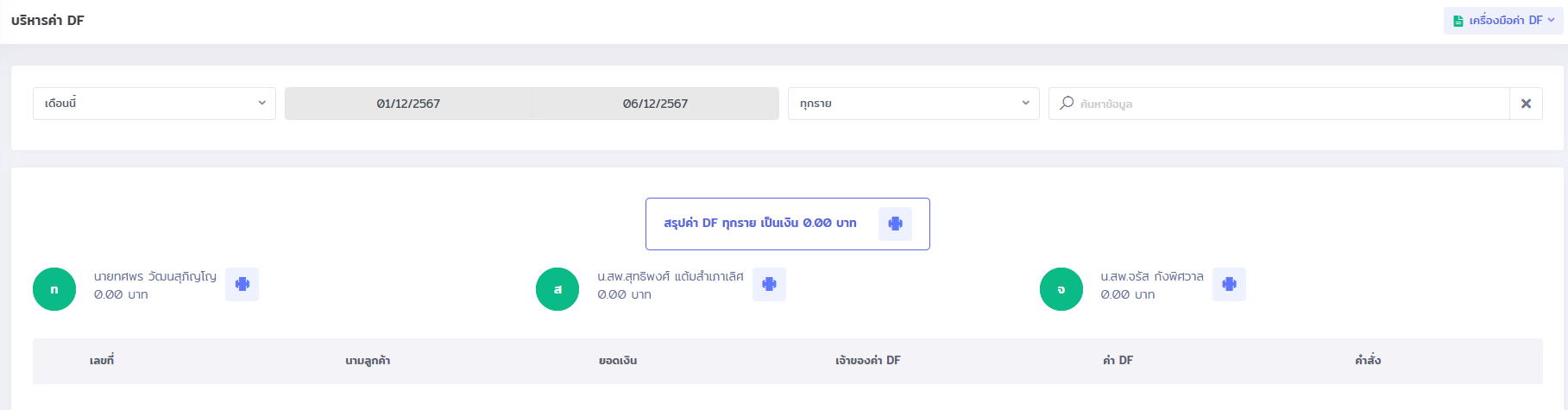Expand the ทุกราย filter dropdown
The image size is (1568, 410).
coord(913,104)
